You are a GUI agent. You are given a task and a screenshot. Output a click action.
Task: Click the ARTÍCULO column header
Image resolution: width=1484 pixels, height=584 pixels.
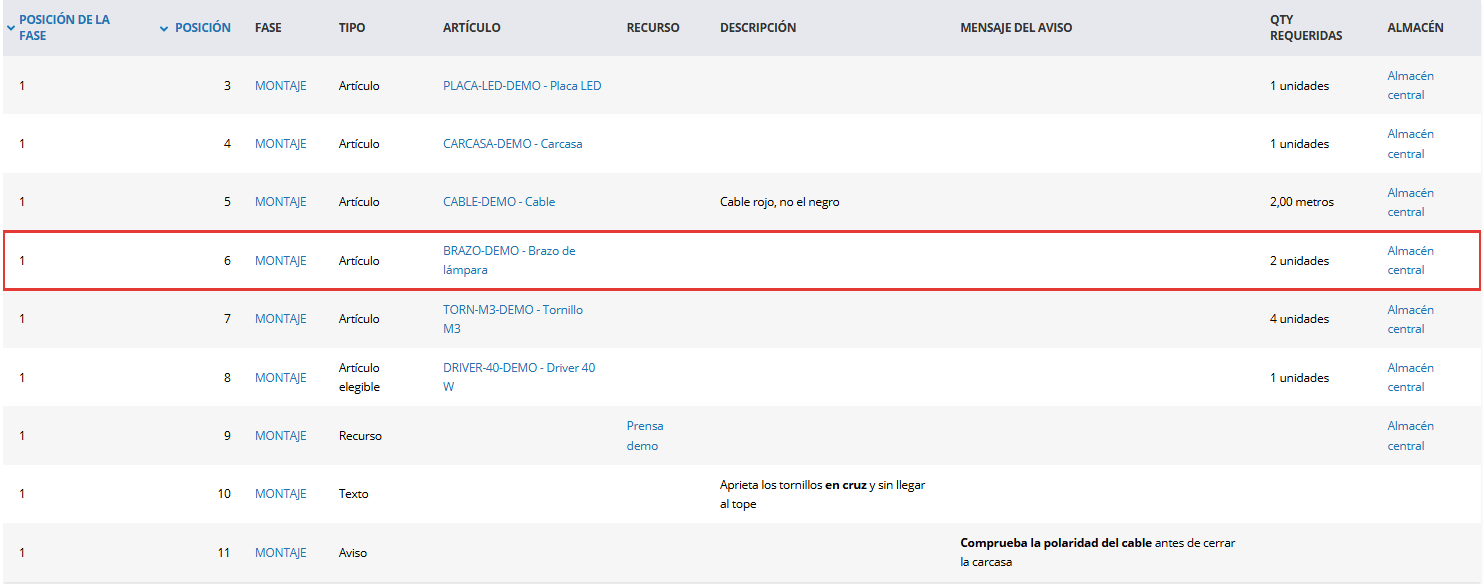[472, 28]
